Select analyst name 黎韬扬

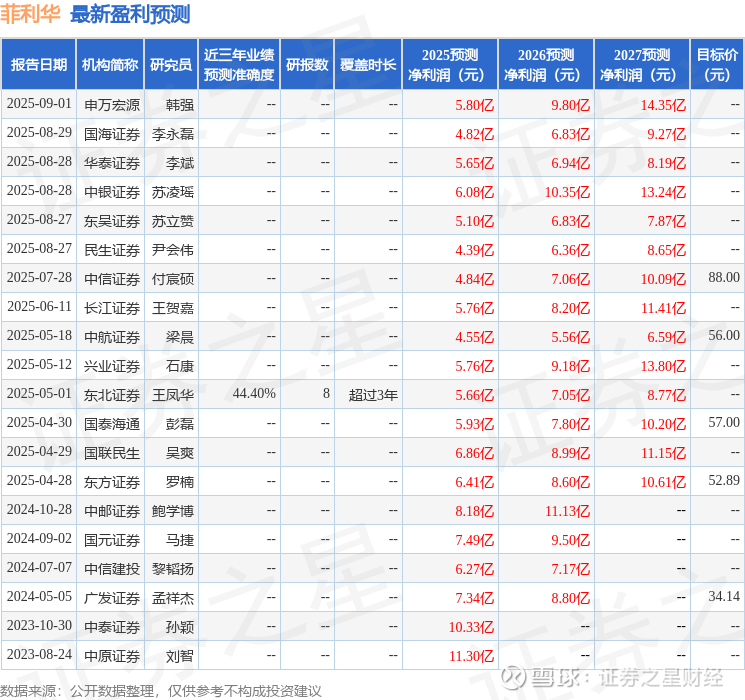(173, 569)
